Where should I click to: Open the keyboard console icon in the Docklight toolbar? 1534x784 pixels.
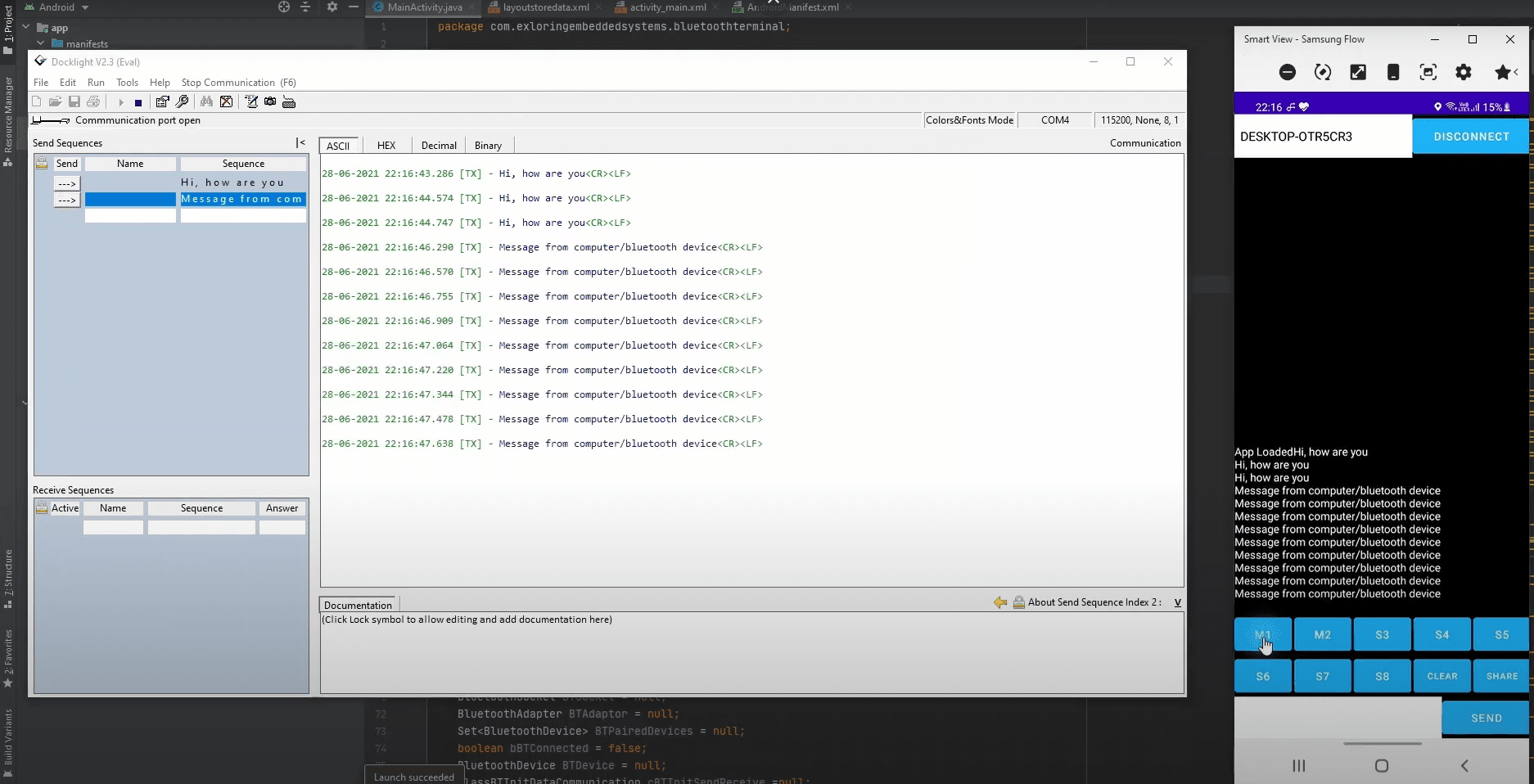[289, 102]
